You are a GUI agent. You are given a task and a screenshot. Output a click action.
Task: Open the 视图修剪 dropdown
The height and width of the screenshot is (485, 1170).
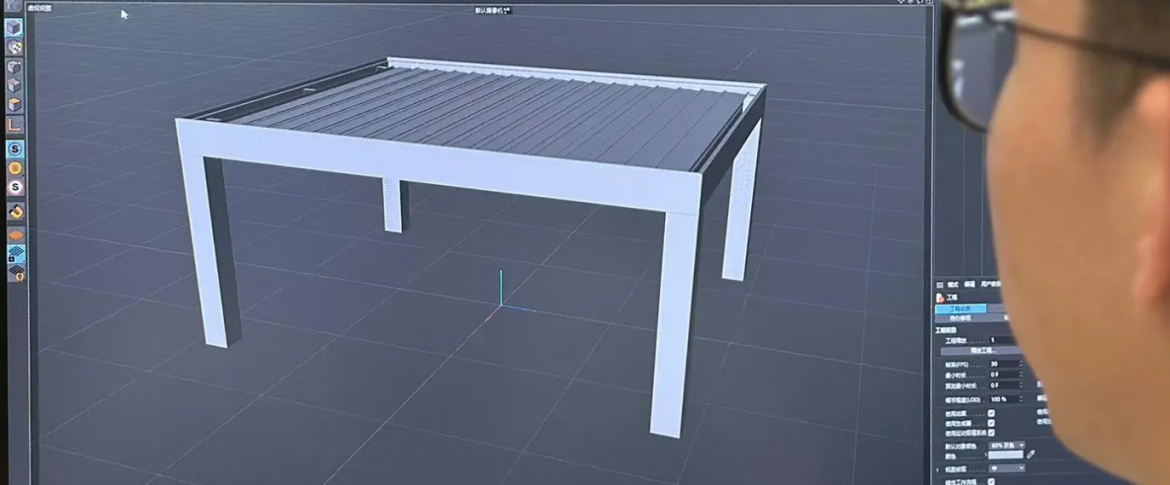click(1006, 467)
